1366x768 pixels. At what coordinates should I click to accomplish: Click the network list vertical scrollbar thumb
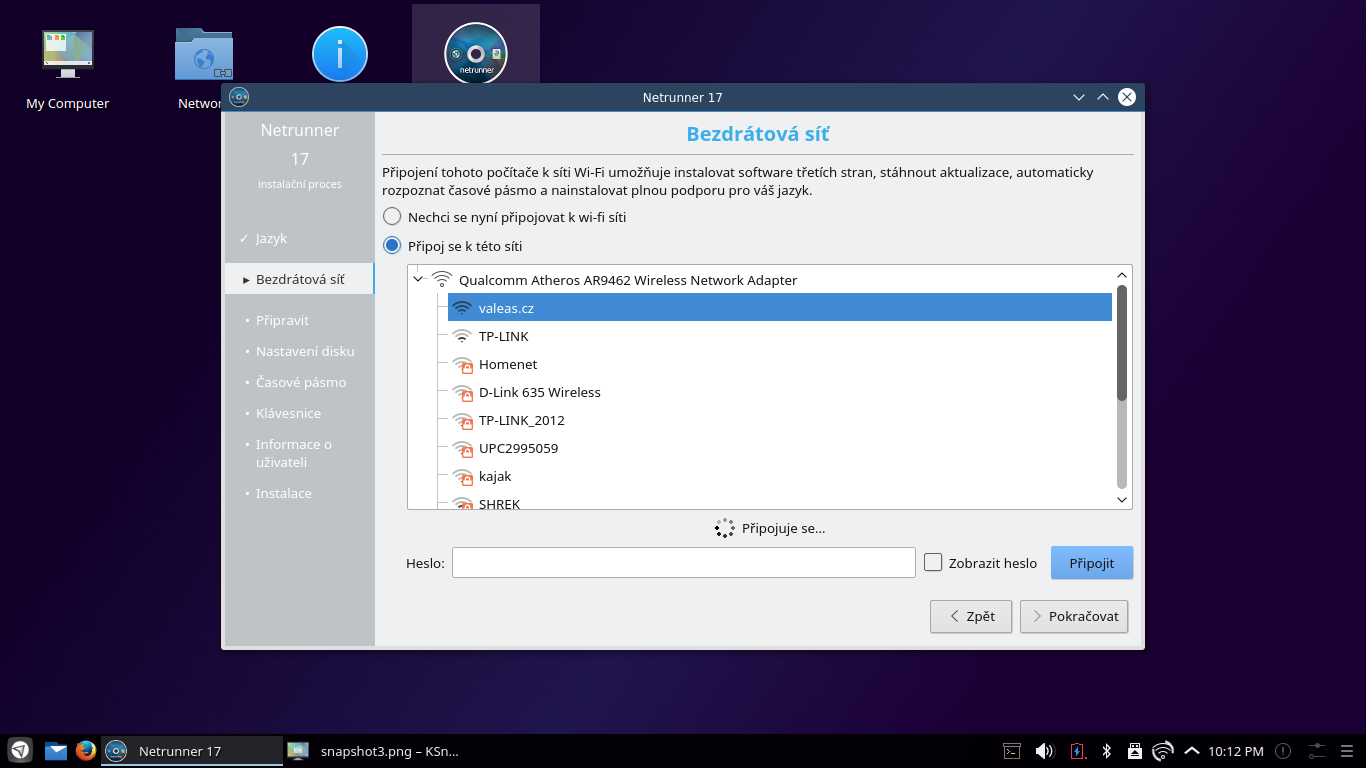pyautogui.click(x=1122, y=343)
